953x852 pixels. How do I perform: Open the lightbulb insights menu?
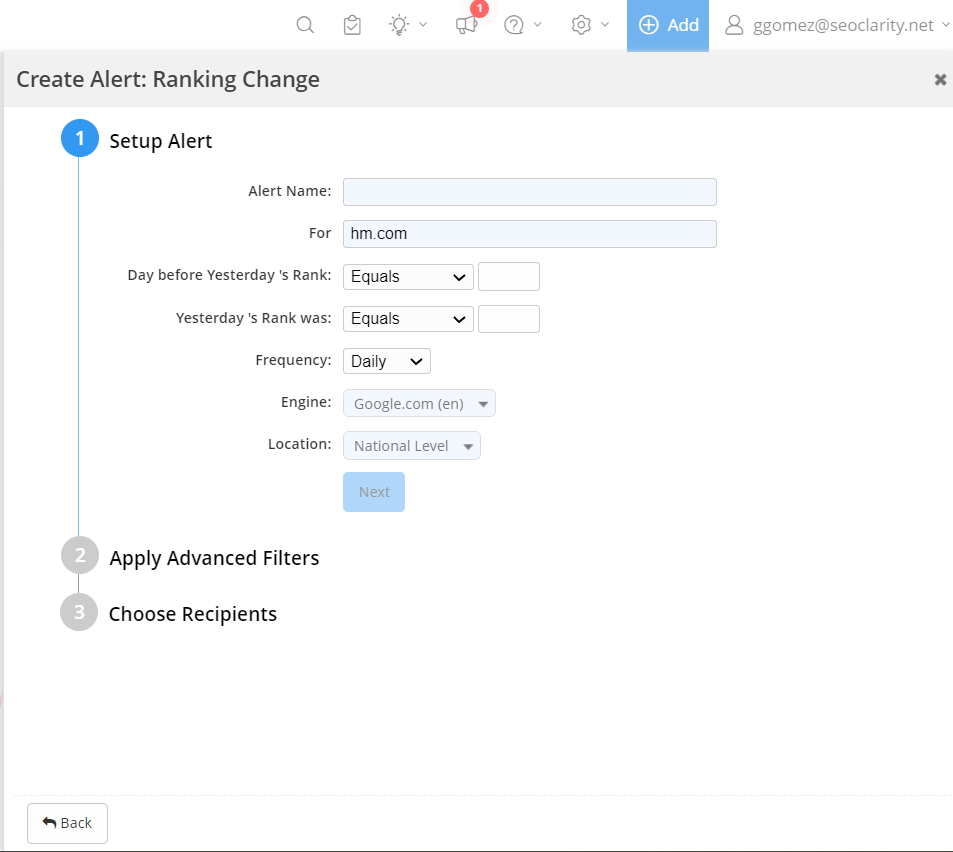[x=400, y=25]
